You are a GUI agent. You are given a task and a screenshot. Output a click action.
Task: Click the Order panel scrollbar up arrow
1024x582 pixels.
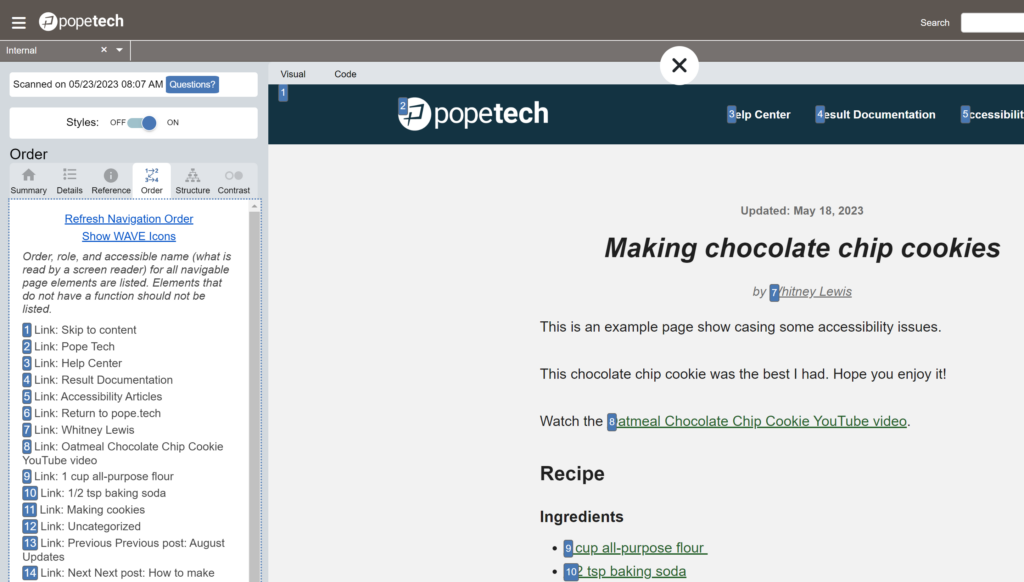pyautogui.click(x=255, y=206)
